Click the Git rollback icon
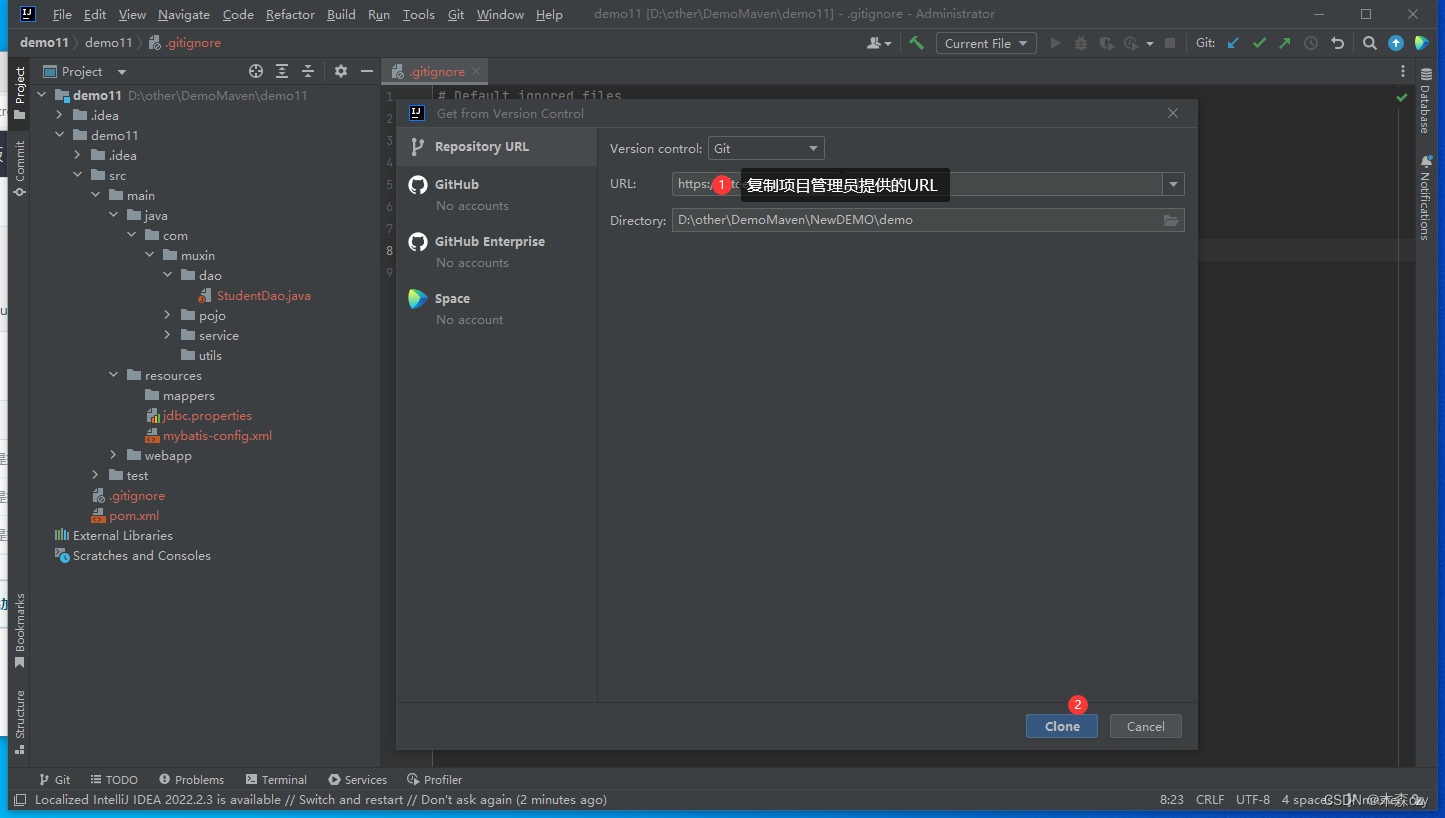The height and width of the screenshot is (818, 1445). 1337,43
